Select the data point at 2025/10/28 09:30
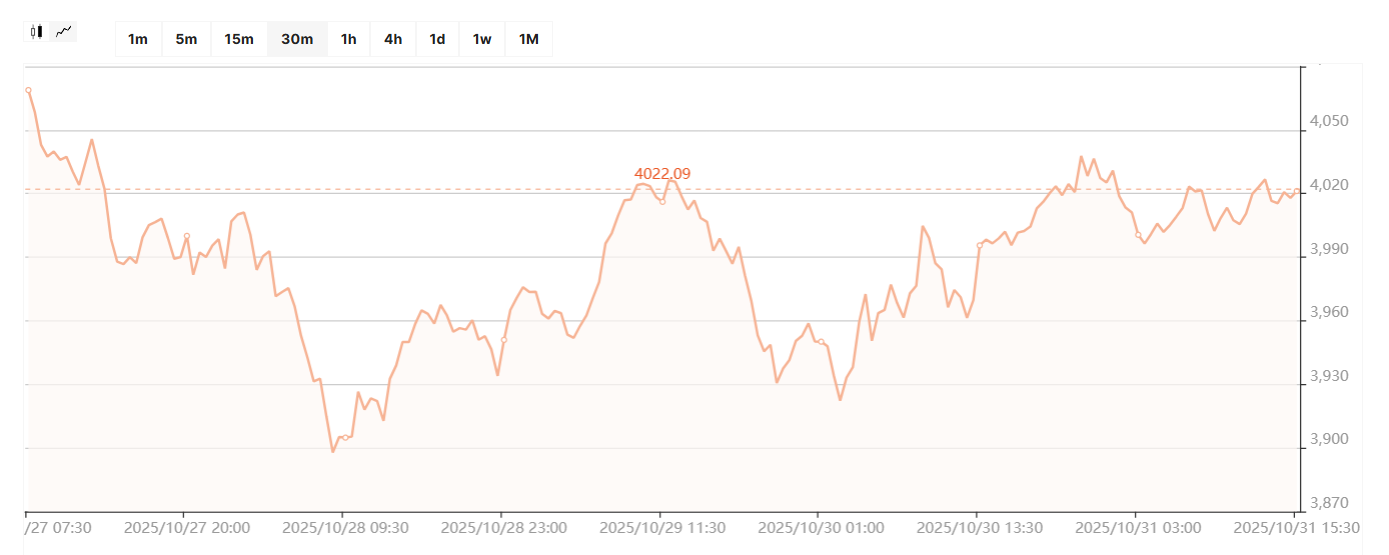This screenshot has height=555, width=1389. click(345, 437)
